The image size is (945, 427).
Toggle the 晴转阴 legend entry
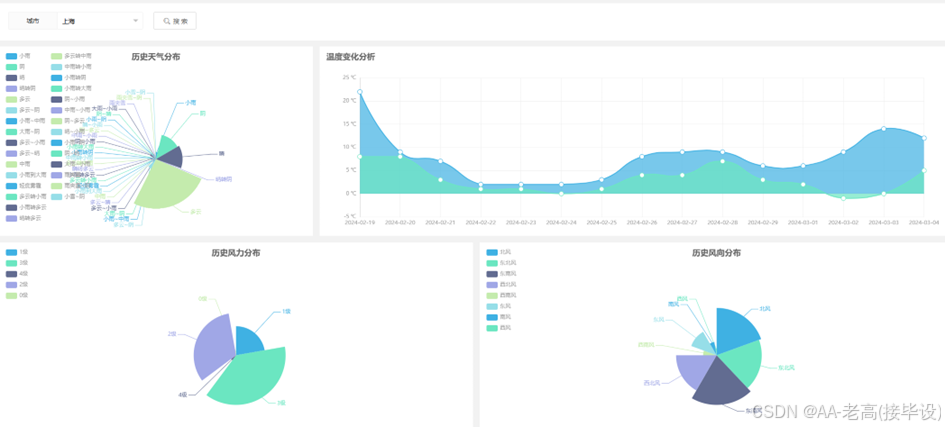pos(20,88)
